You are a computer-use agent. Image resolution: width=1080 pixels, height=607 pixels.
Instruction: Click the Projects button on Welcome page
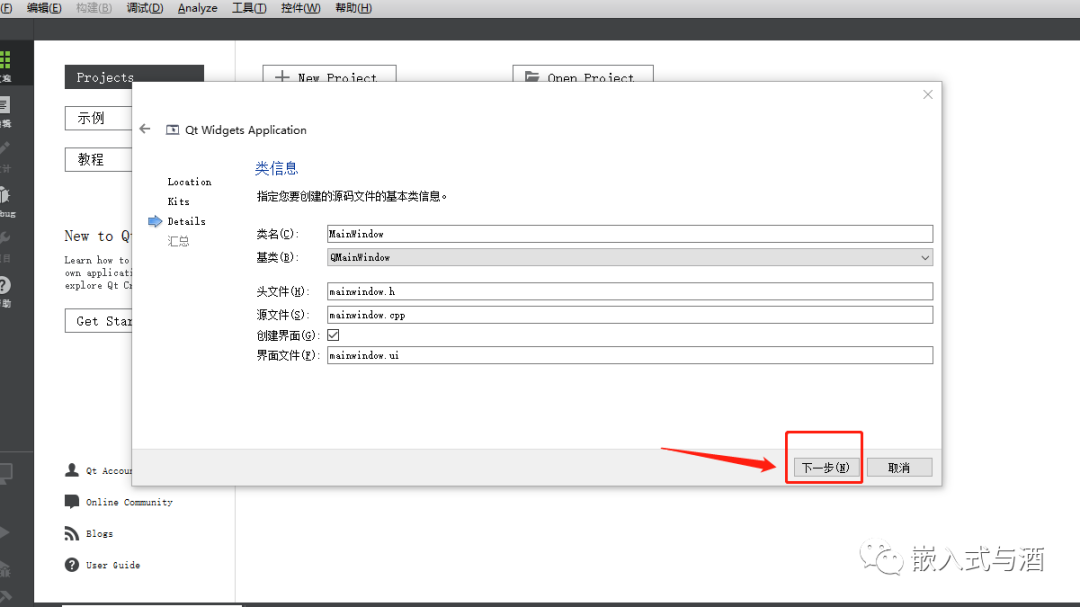[x=134, y=76]
